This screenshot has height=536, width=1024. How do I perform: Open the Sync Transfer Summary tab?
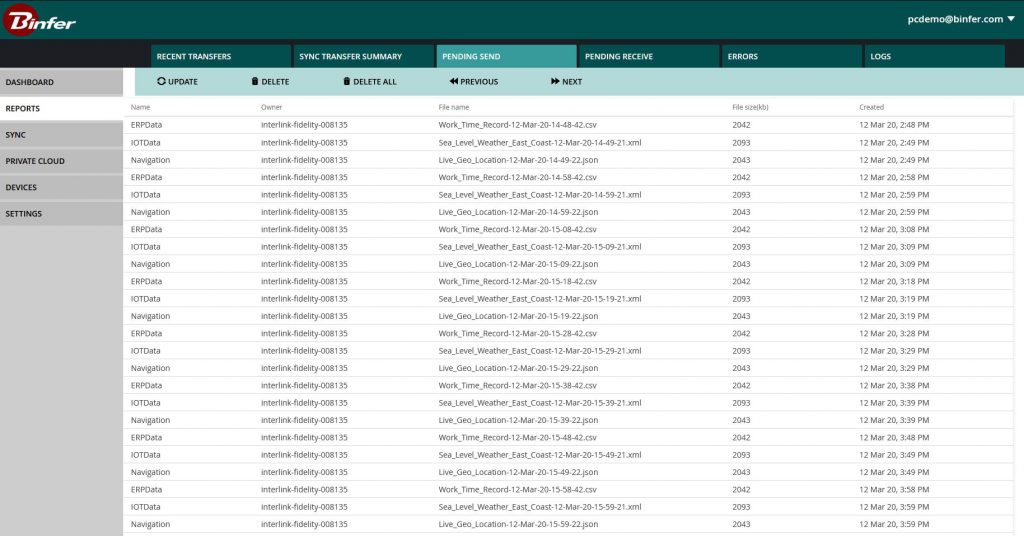[363, 57]
